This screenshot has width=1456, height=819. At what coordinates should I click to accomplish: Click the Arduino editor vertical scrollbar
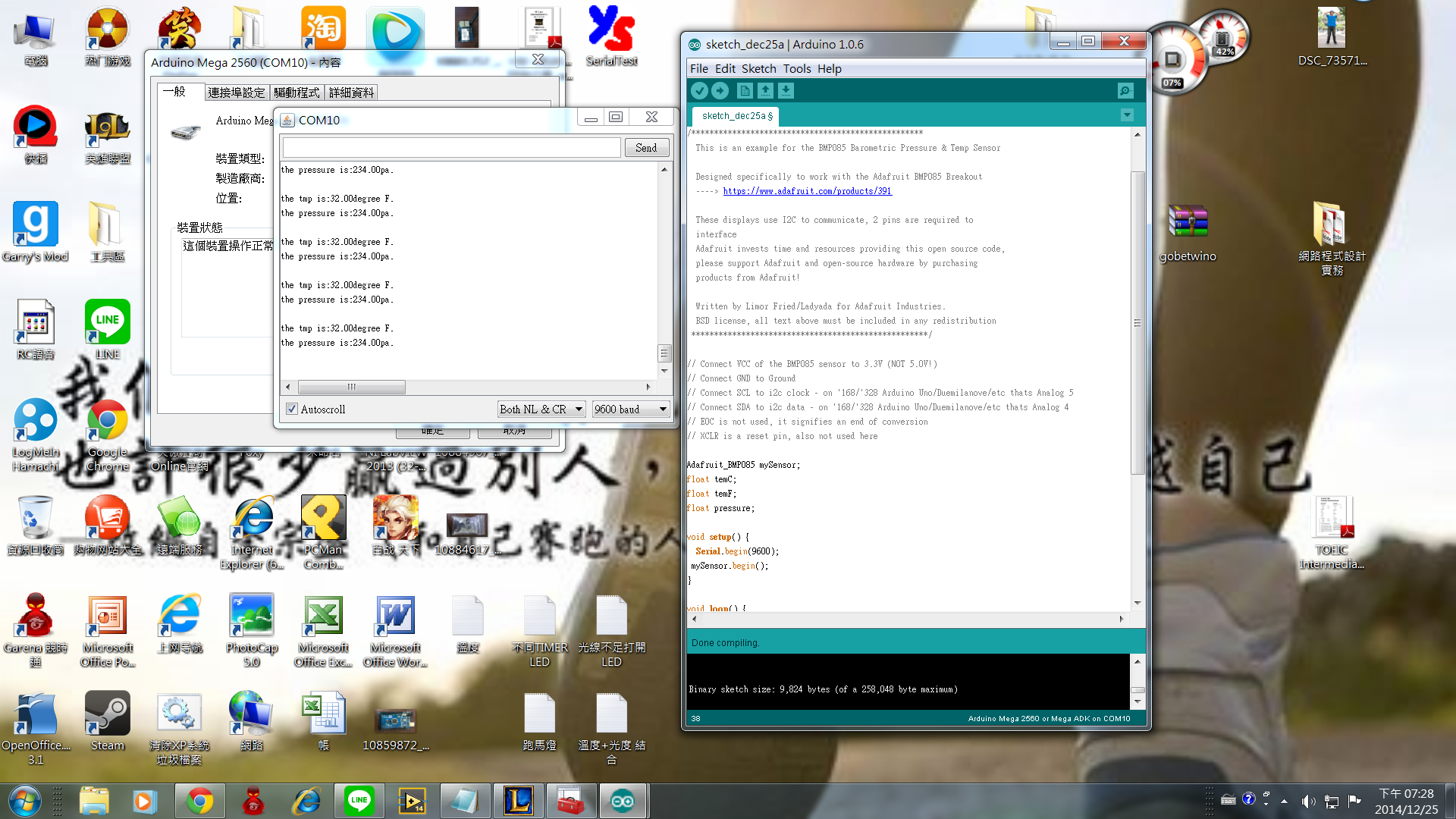click(1137, 323)
